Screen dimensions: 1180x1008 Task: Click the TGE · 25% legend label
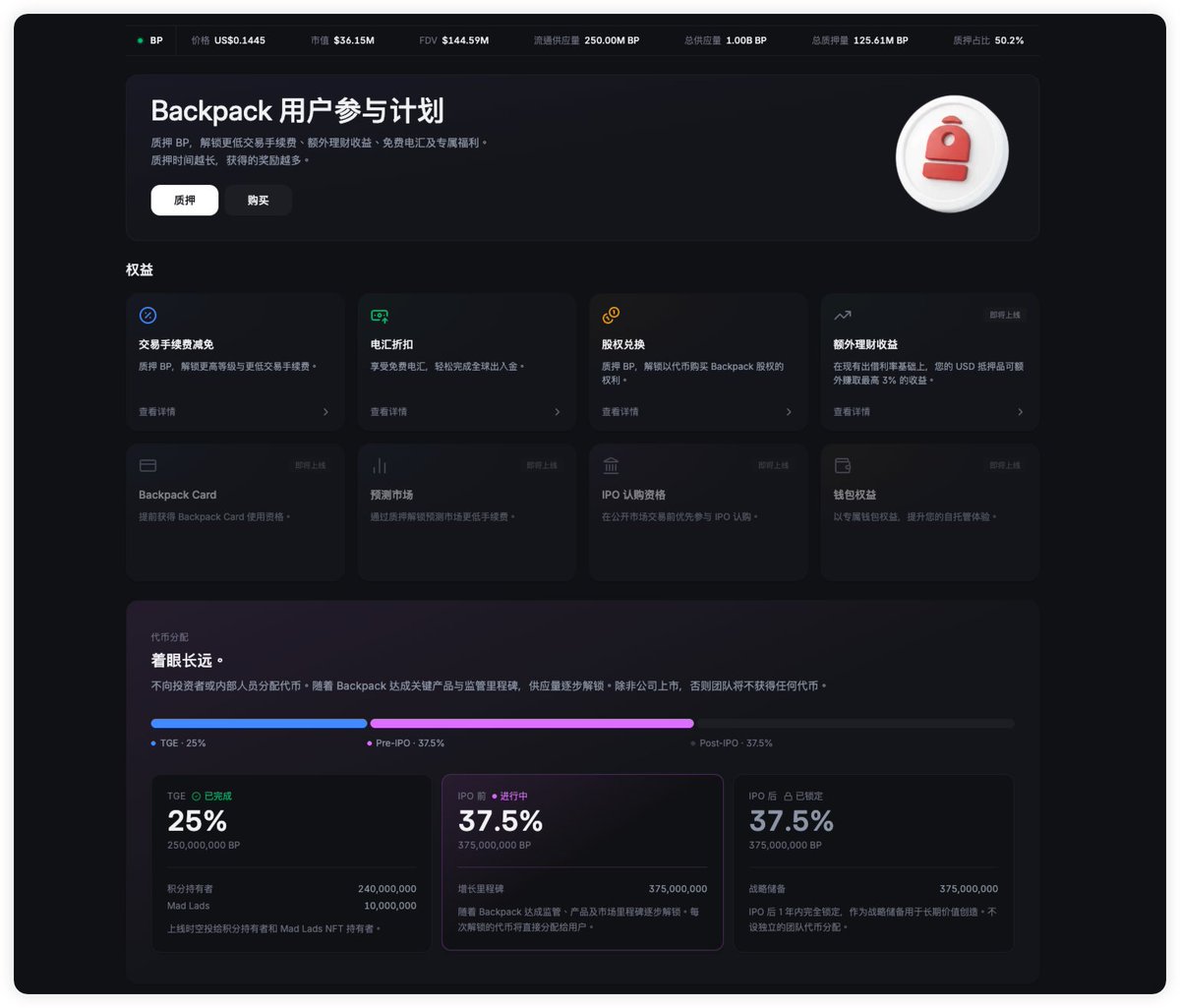[x=183, y=743]
